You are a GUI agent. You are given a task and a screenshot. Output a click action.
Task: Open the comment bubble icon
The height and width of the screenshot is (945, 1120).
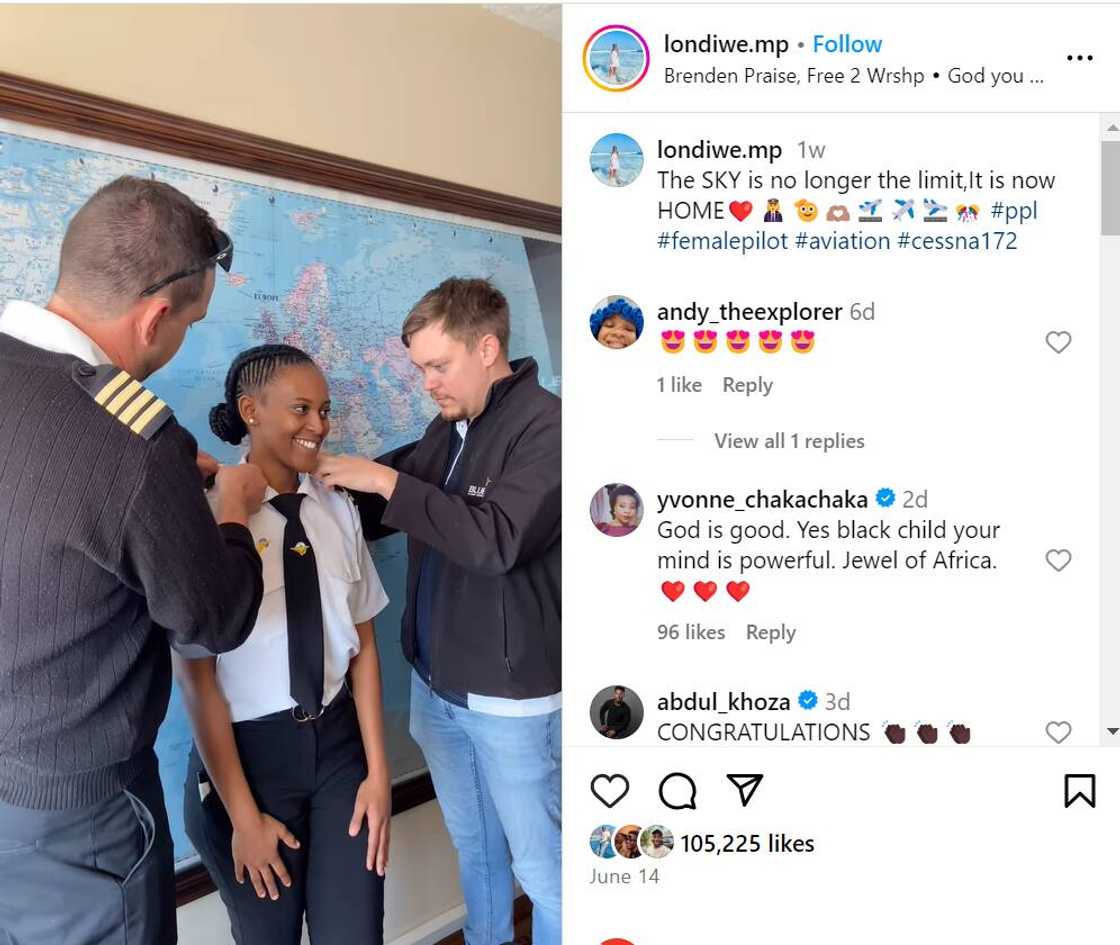tap(677, 791)
